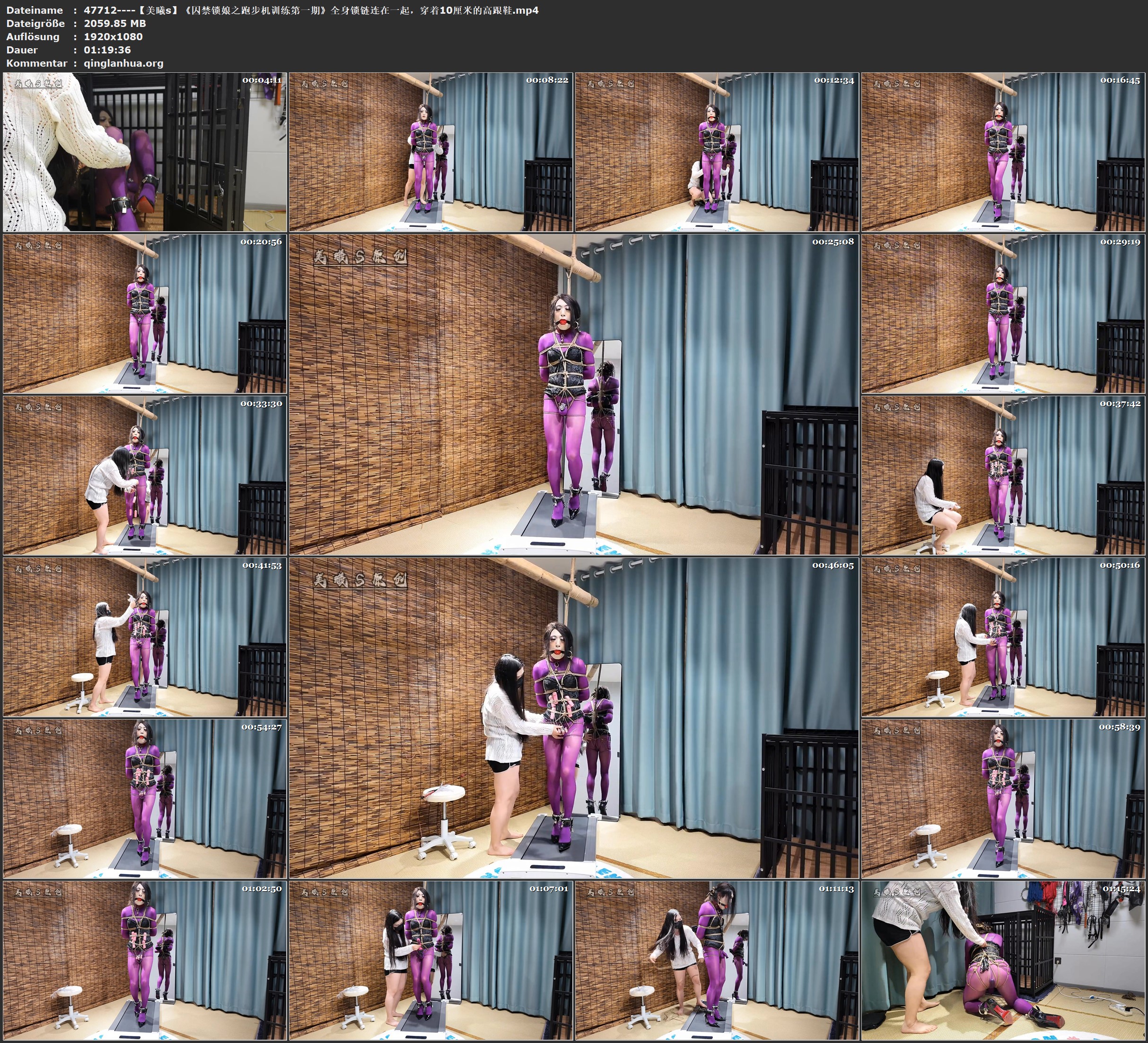The image size is (1148, 1043).
Task: Open the frame at 00:08:22
Action: [430, 151]
